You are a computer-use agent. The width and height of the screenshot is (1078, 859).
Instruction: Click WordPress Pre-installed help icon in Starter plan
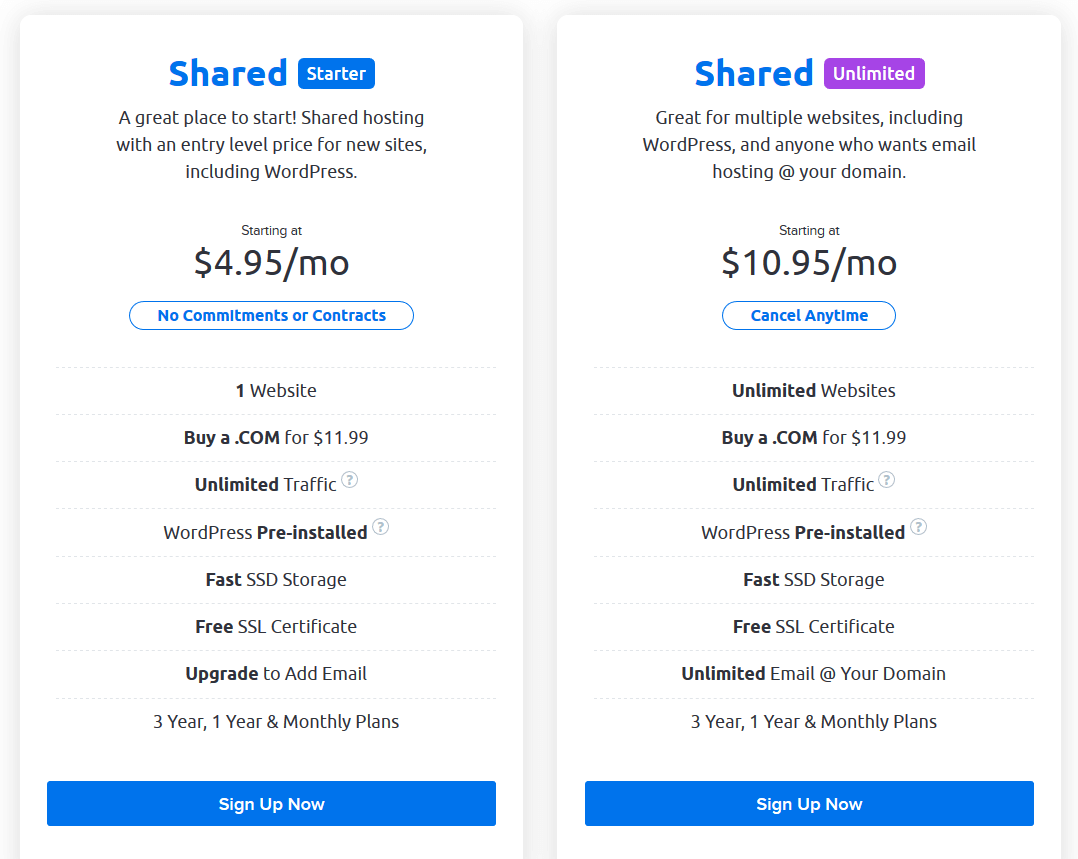(380, 527)
